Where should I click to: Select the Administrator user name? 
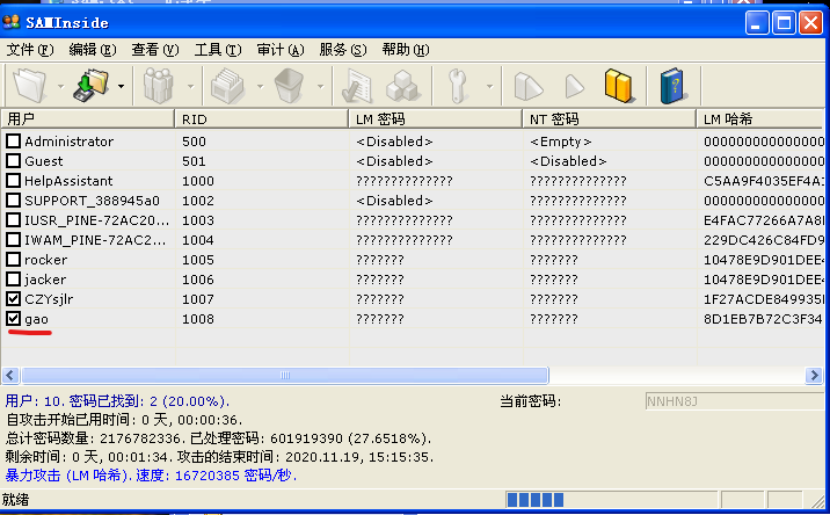click(69, 141)
